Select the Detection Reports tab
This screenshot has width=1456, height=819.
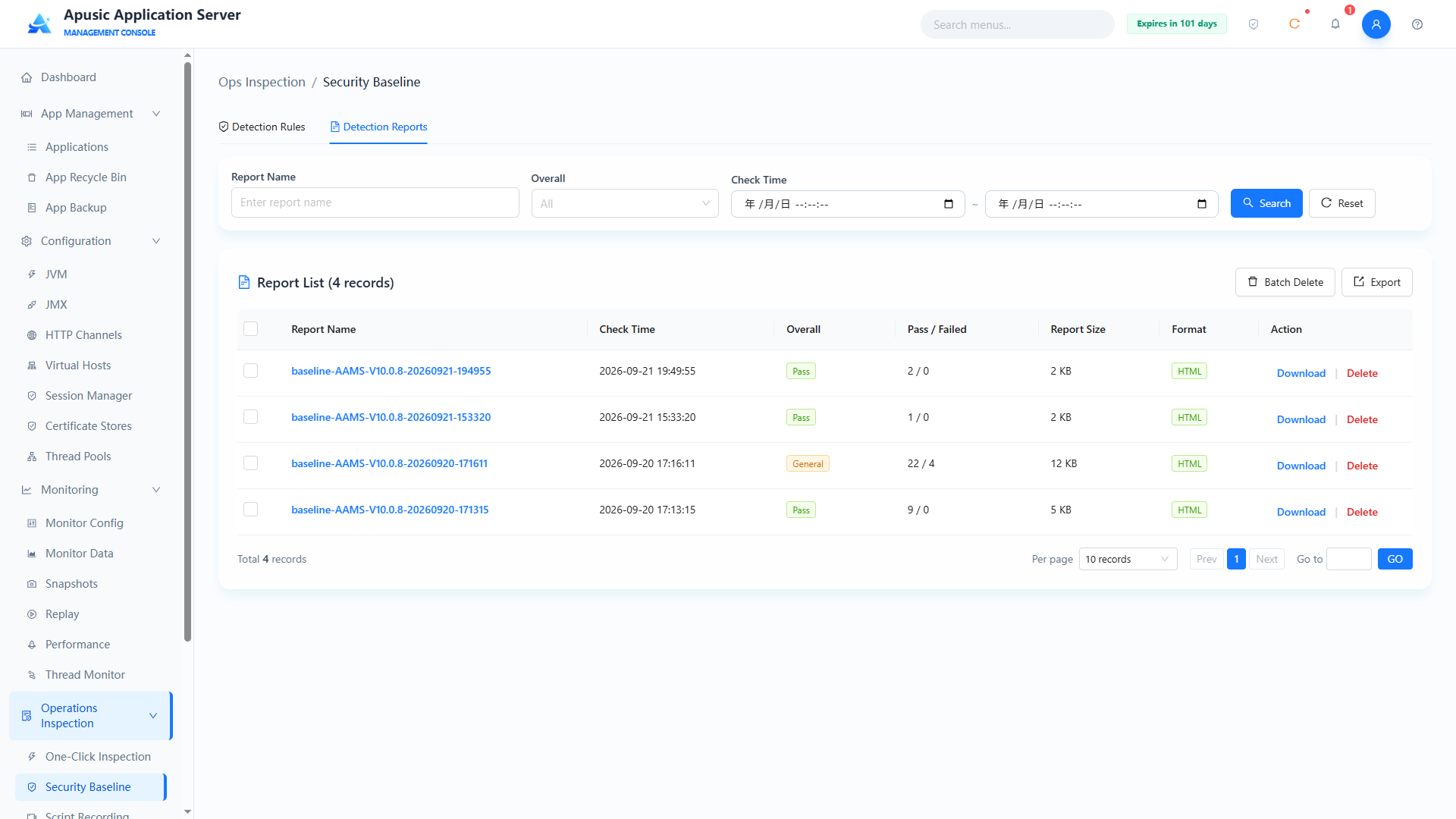pos(378,127)
